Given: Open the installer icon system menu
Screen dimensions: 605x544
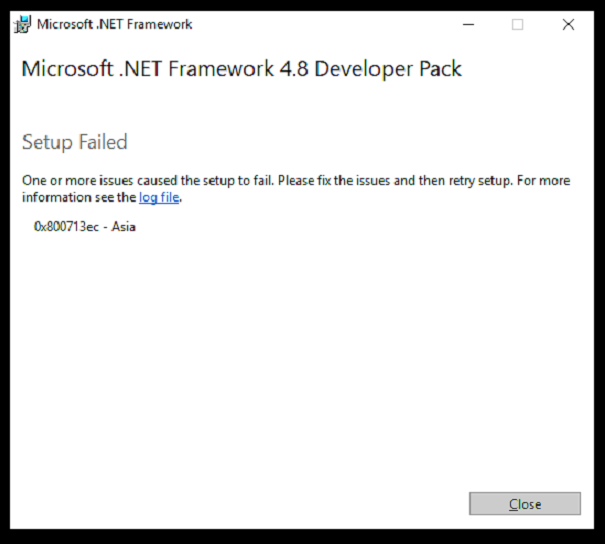Looking at the screenshot, I should point(22,25).
